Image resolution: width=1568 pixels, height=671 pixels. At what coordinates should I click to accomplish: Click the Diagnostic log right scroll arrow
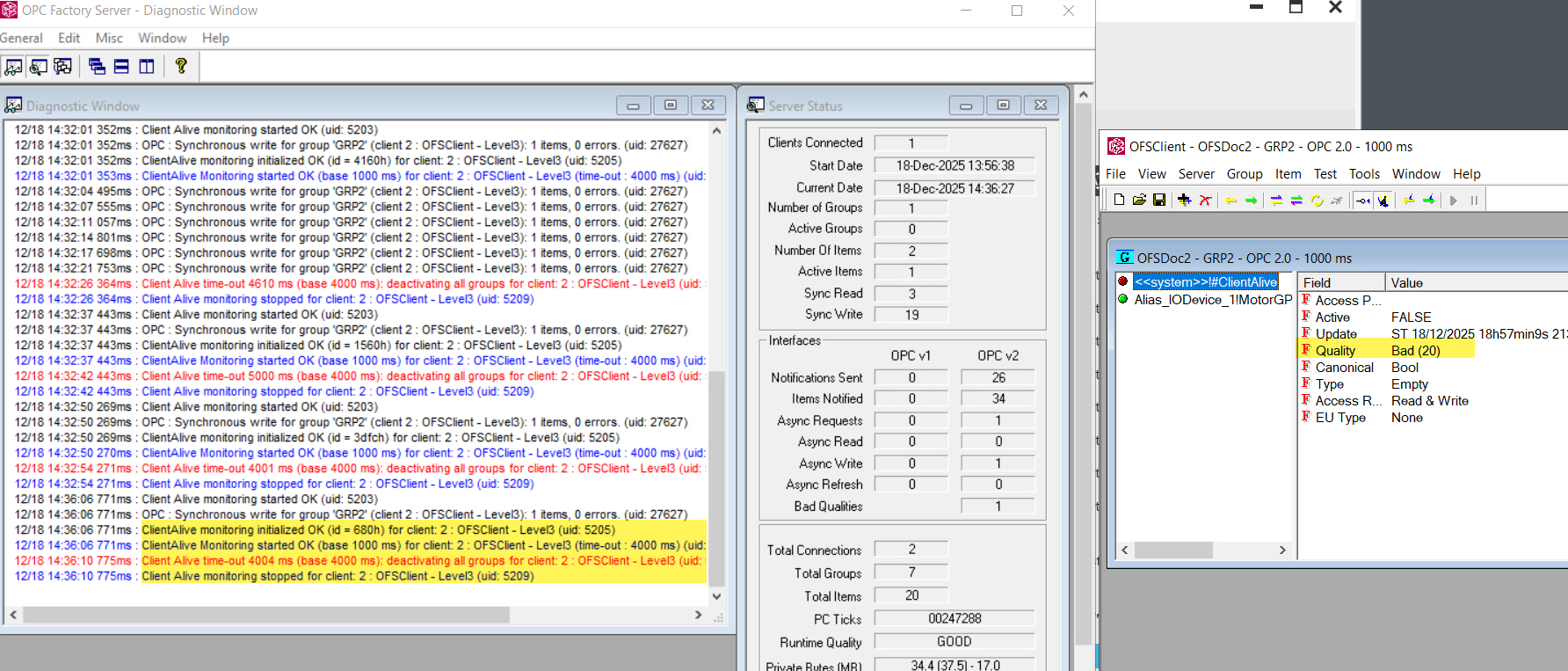click(699, 616)
